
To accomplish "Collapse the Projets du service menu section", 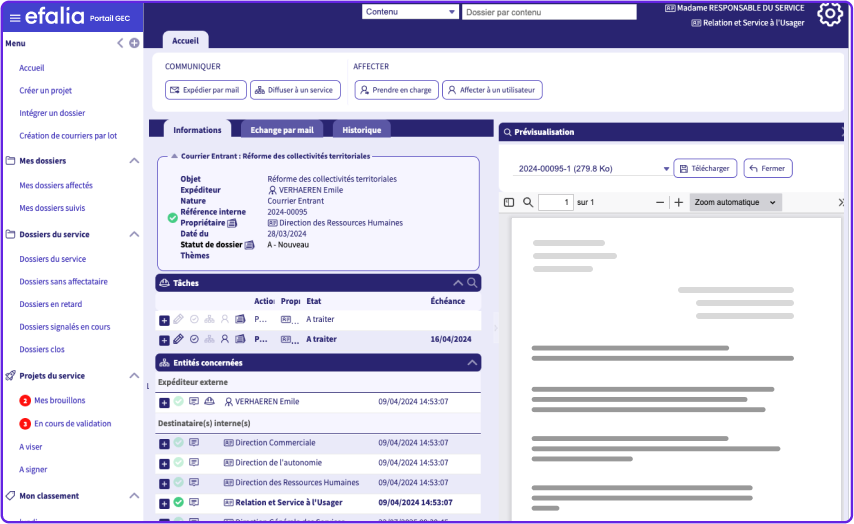I will pyautogui.click(x=134, y=376).
